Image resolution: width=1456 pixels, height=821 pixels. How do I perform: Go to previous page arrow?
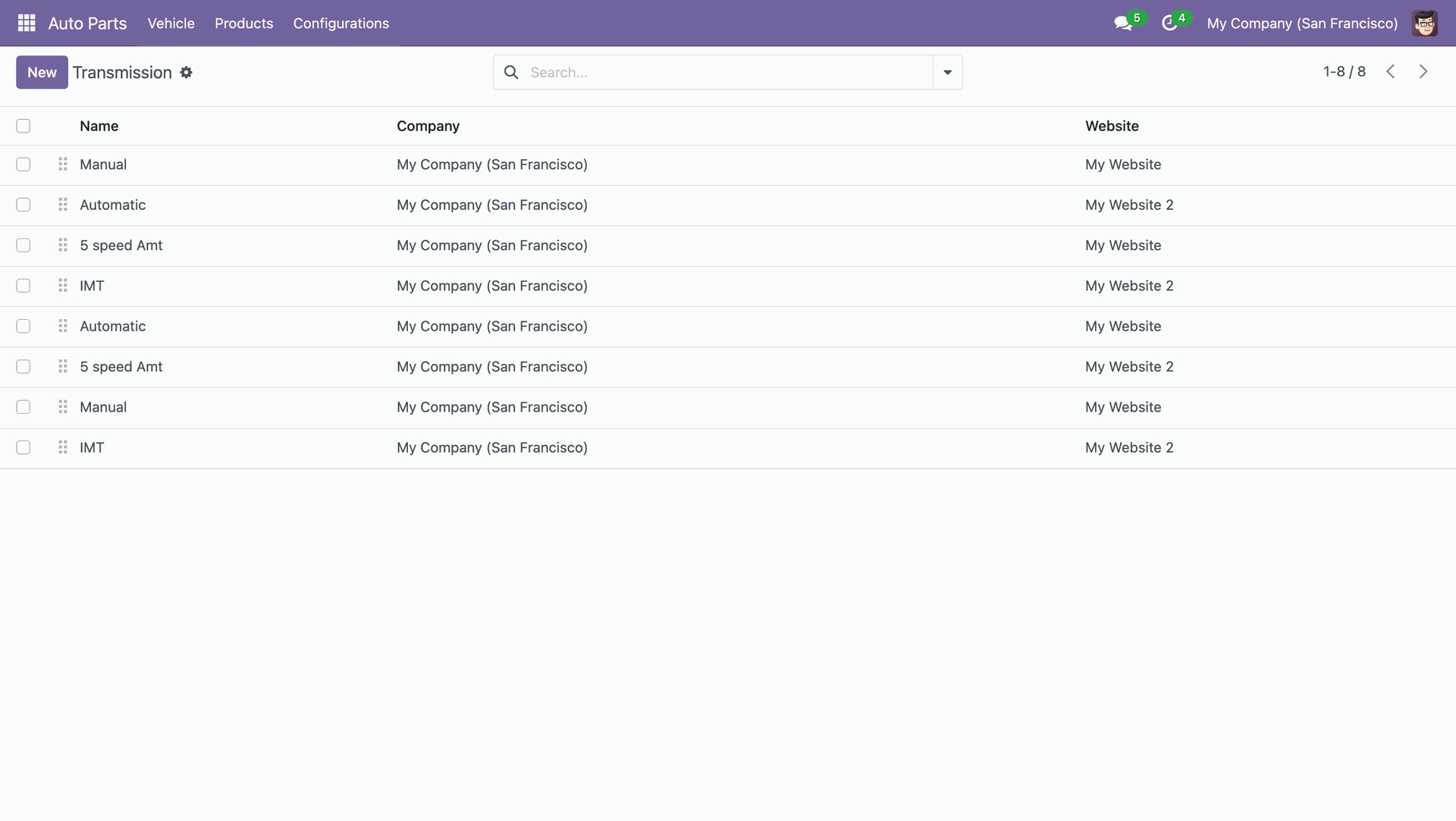pos(1390,71)
